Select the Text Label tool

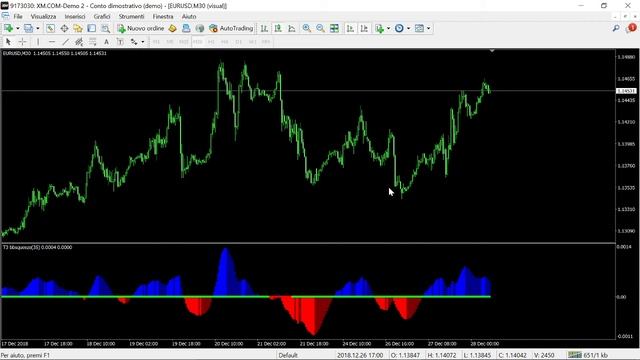coord(120,42)
